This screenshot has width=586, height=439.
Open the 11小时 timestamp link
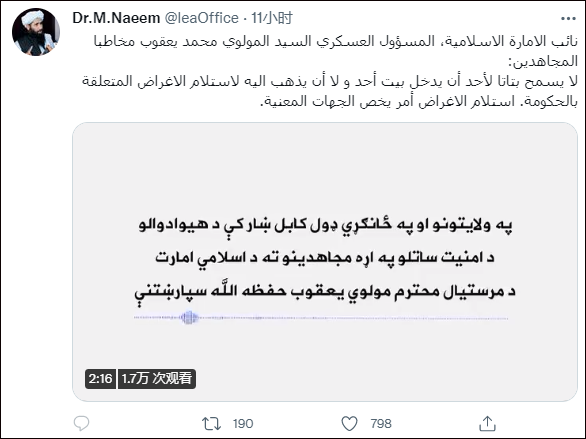coord(272,18)
